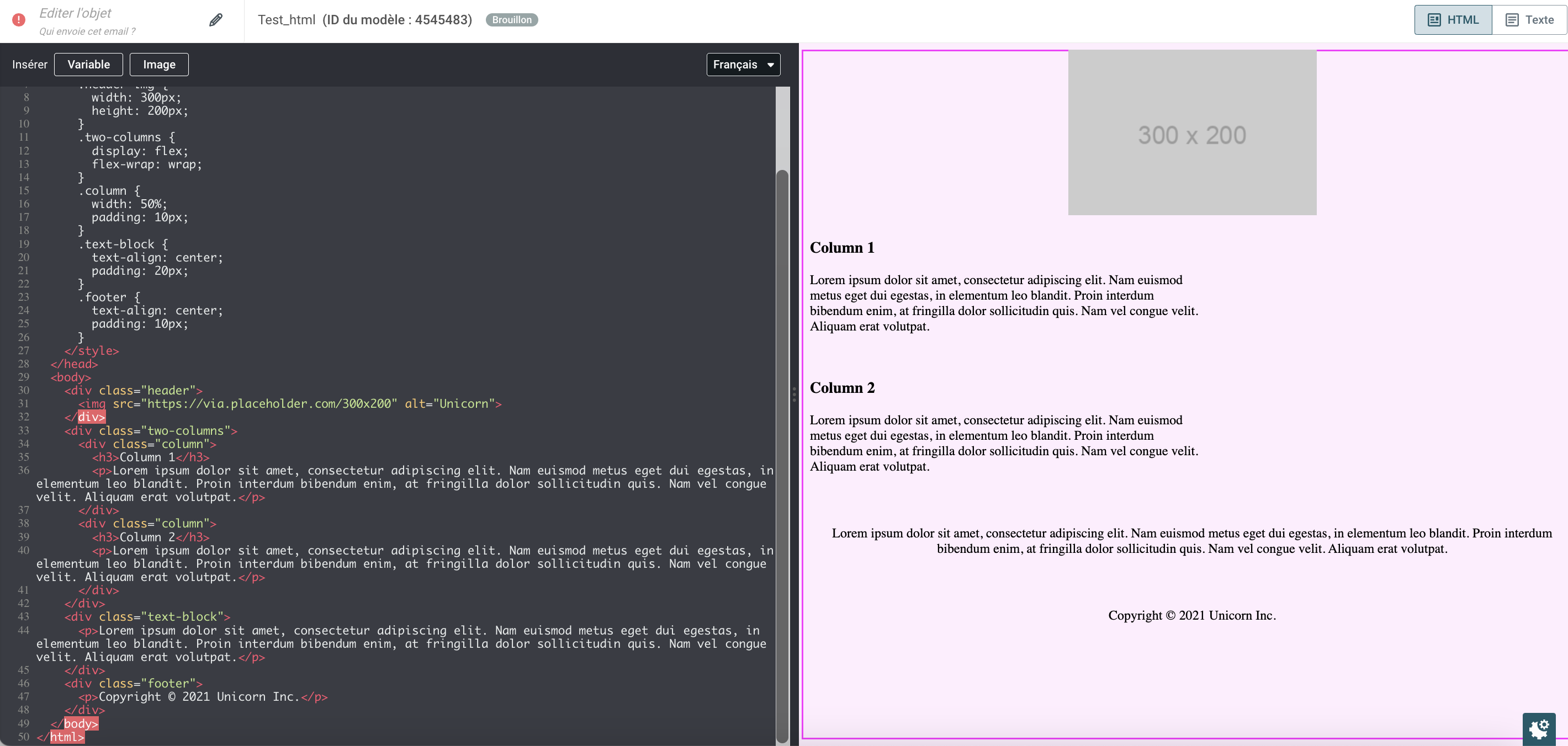
Task: Click the Test_html template title
Action: pos(286,19)
